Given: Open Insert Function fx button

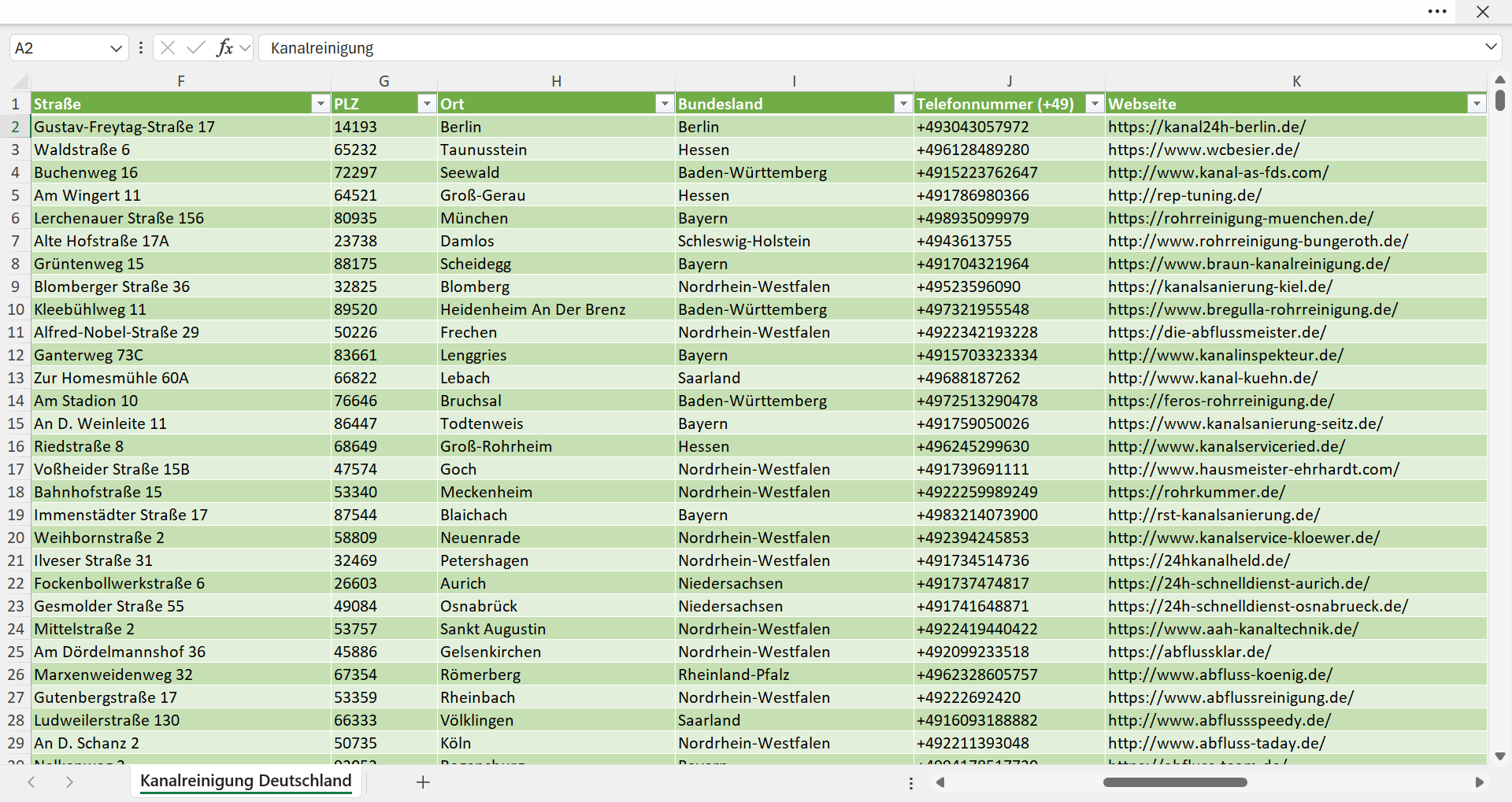Looking at the screenshot, I should coord(224,48).
